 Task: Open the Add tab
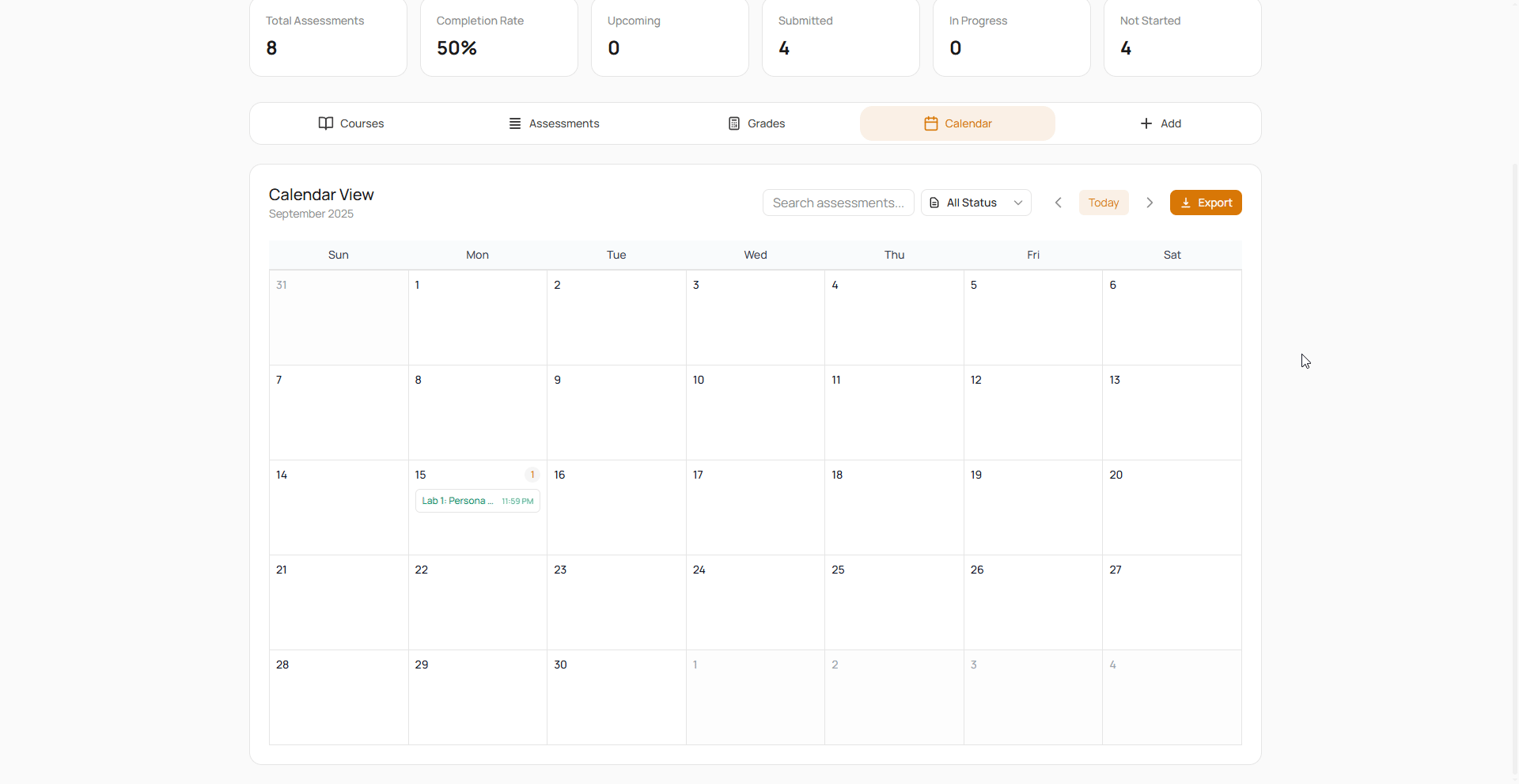(x=1160, y=123)
